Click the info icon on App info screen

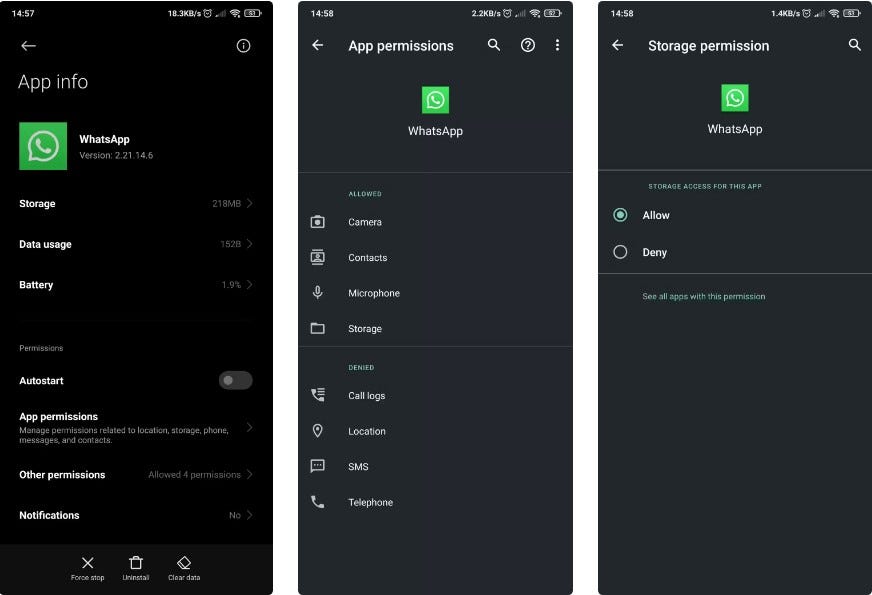243,46
